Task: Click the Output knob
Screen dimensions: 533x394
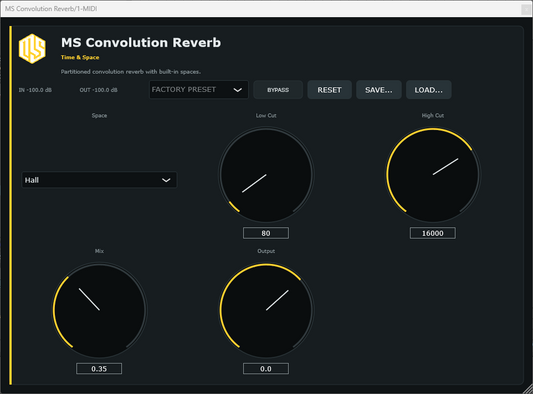Action: click(266, 310)
